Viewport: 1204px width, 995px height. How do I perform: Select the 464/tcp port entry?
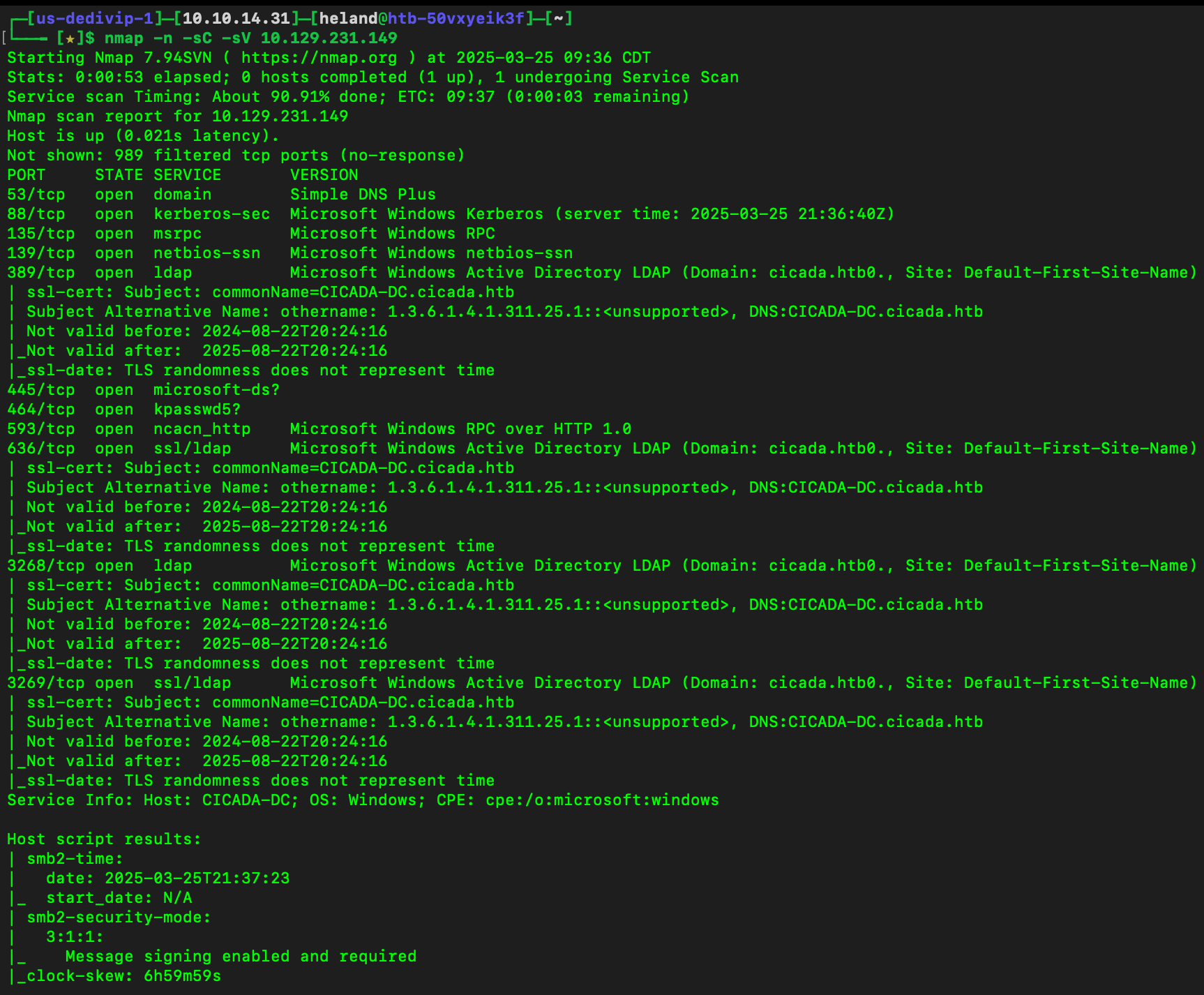click(x=41, y=410)
